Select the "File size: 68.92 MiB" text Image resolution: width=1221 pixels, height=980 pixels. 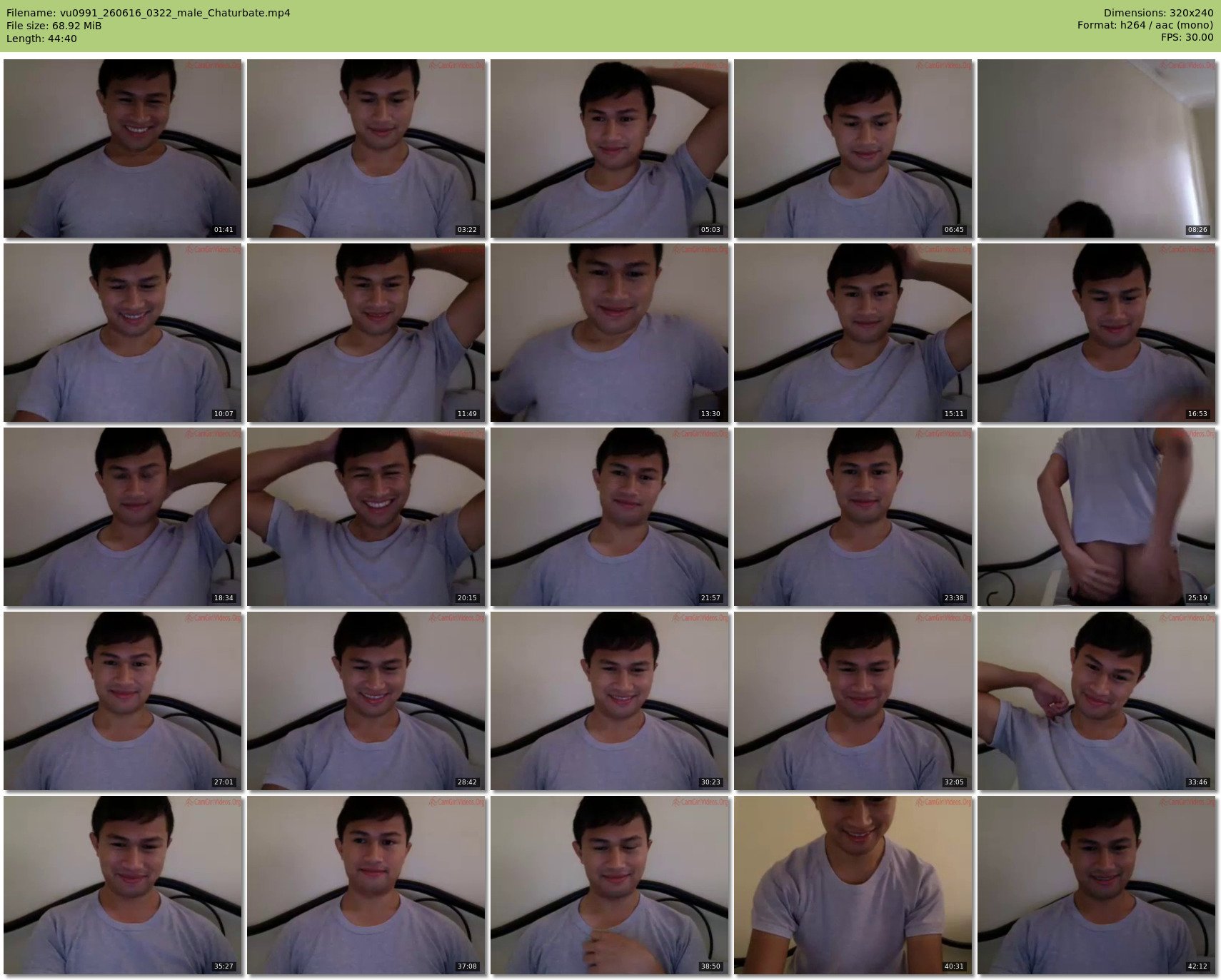[54, 26]
